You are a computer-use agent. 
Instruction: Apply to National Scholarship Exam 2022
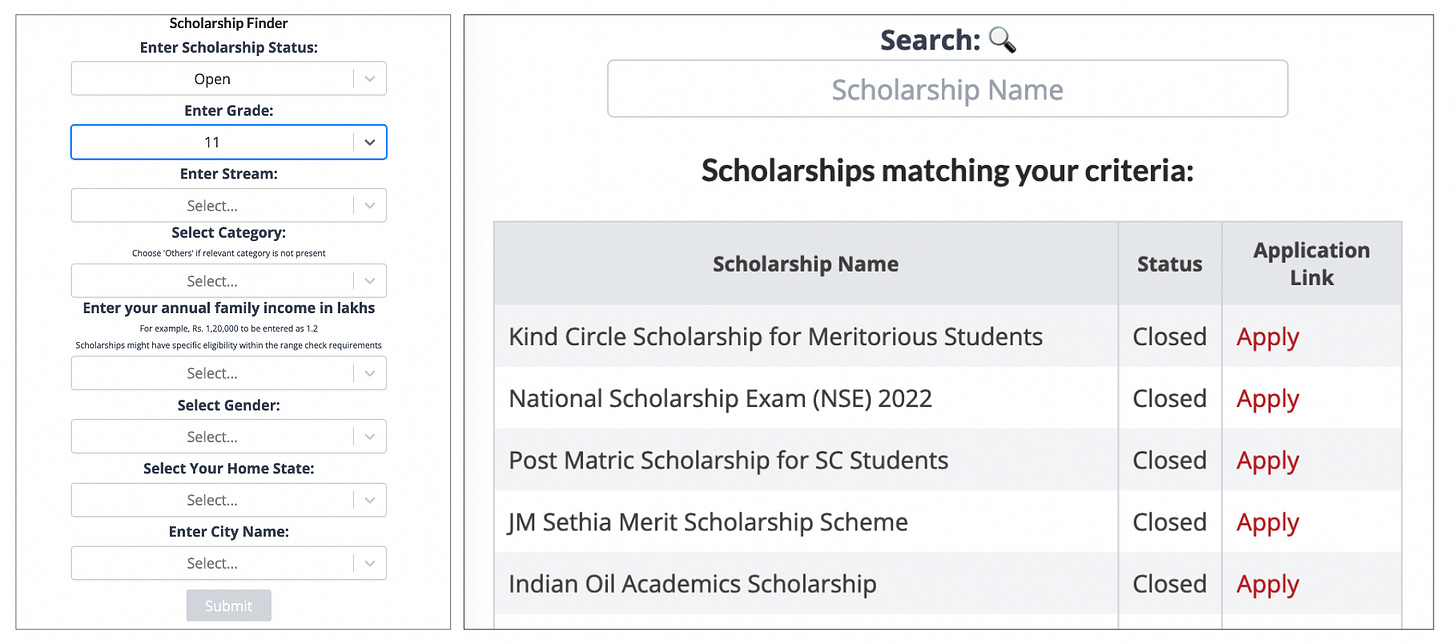tap(1267, 399)
